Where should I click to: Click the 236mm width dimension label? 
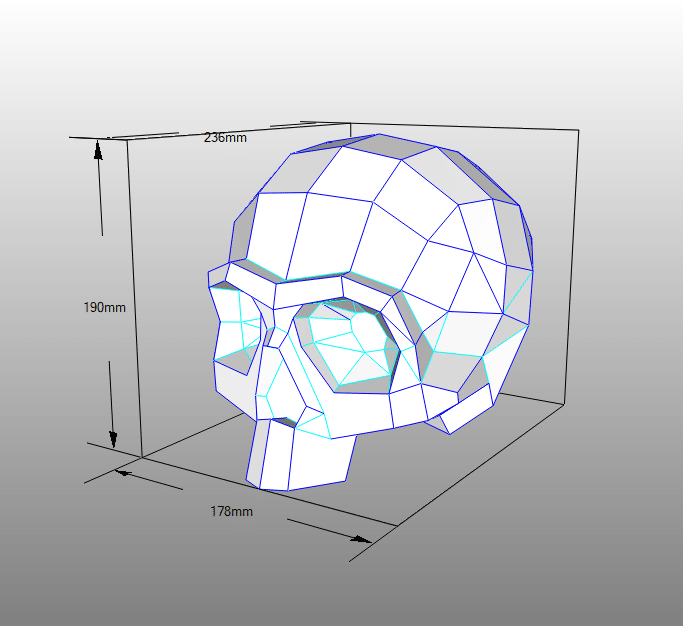click(225, 137)
